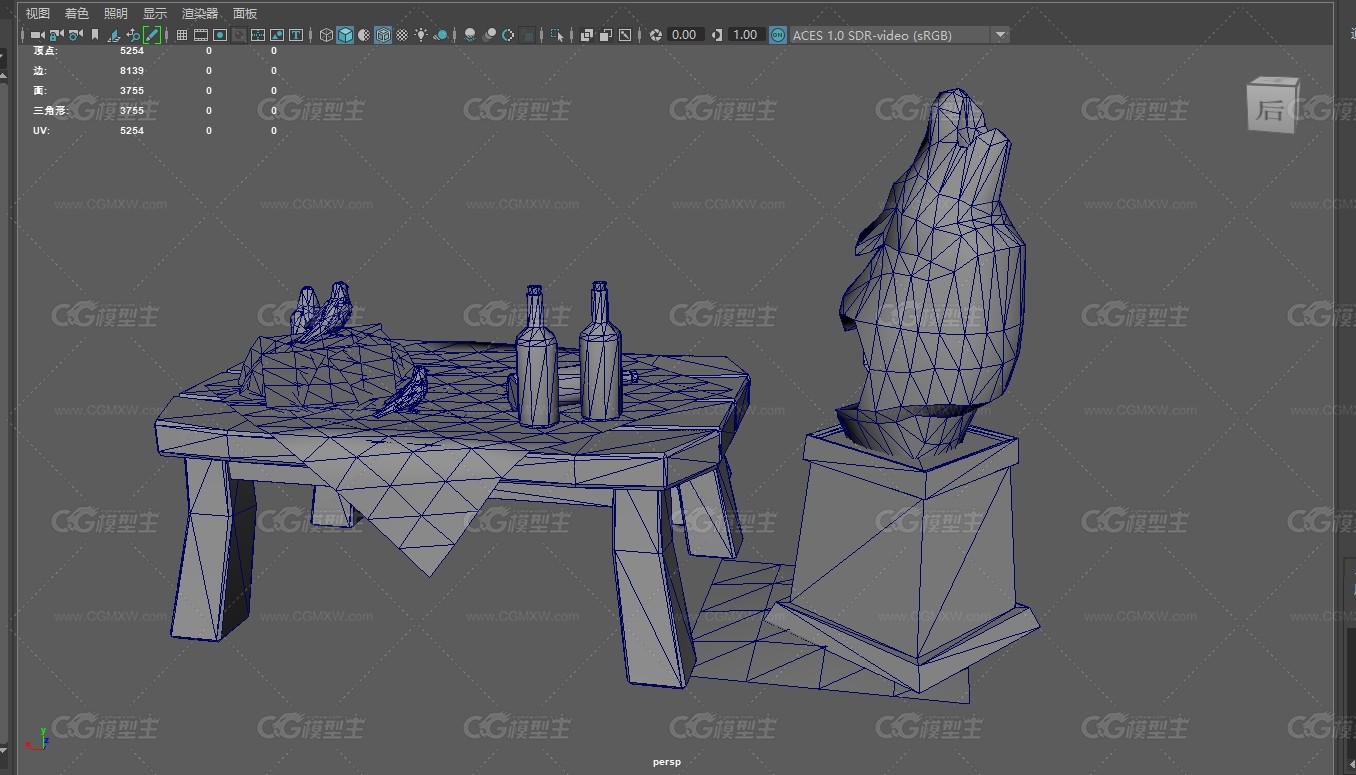Image resolution: width=1356 pixels, height=775 pixels.
Task: Toggle the Safe Title display
Action: point(296,35)
